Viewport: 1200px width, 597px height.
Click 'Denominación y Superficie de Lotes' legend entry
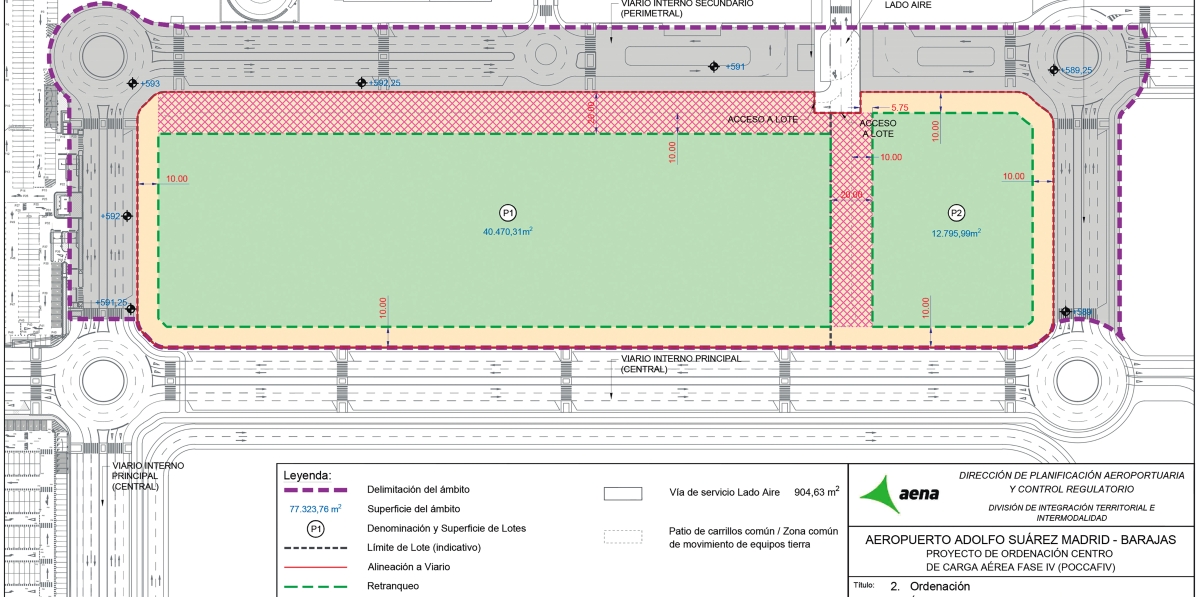(x=447, y=528)
